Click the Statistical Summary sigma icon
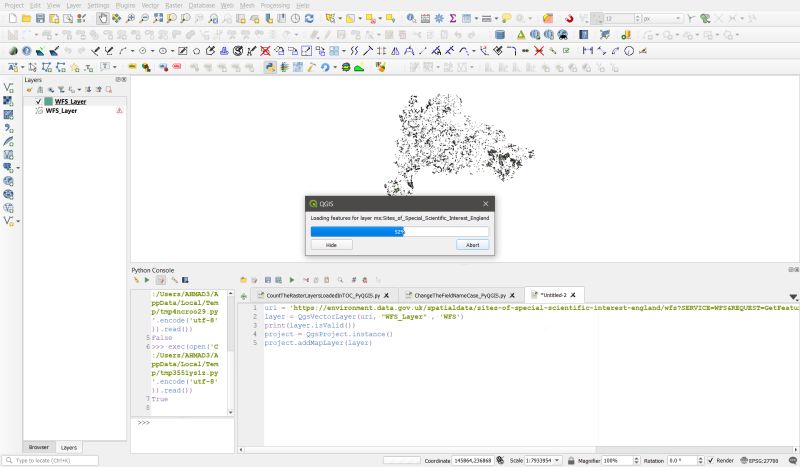The width and height of the screenshot is (800, 467). 453,18
